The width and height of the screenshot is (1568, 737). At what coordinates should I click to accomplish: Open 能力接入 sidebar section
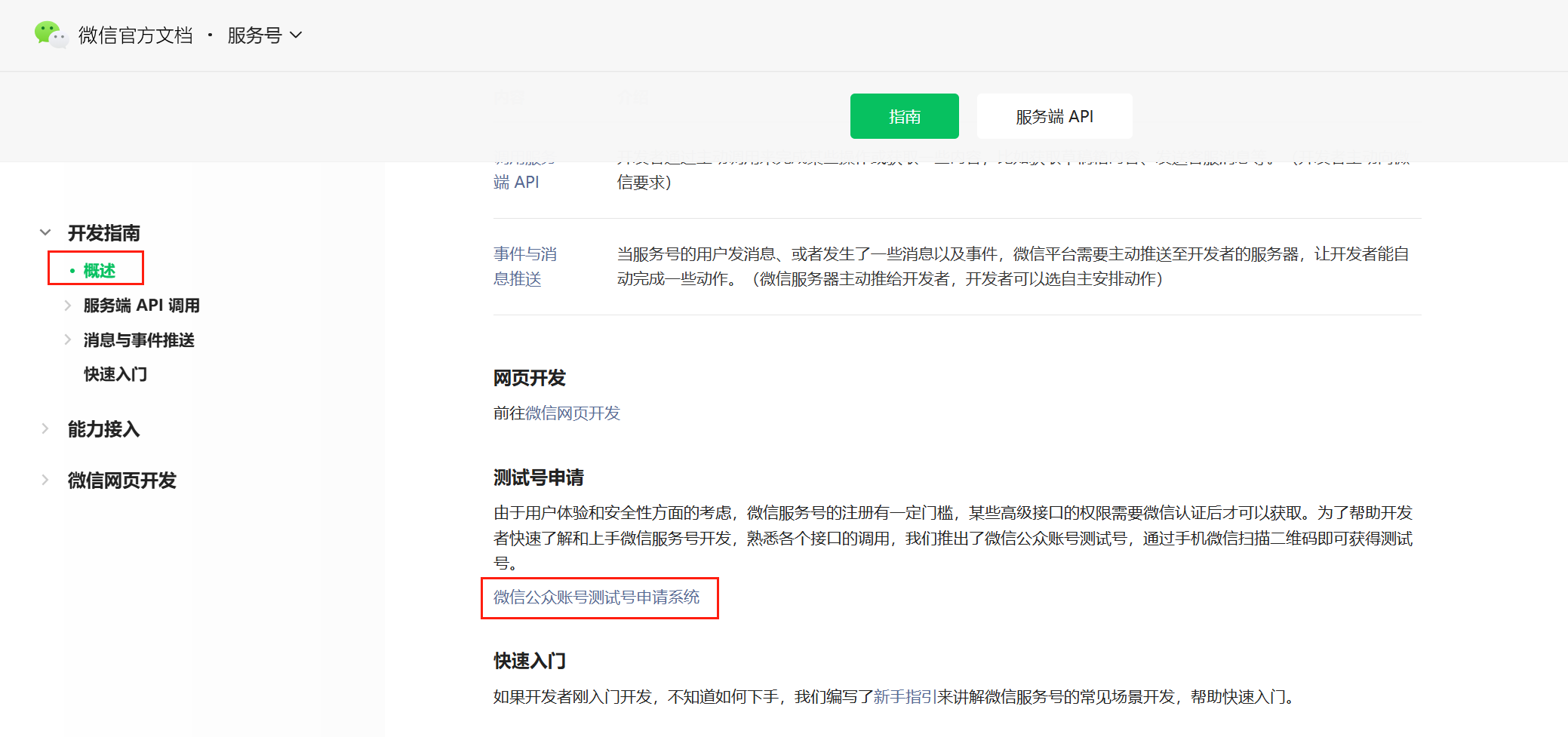click(x=104, y=429)
